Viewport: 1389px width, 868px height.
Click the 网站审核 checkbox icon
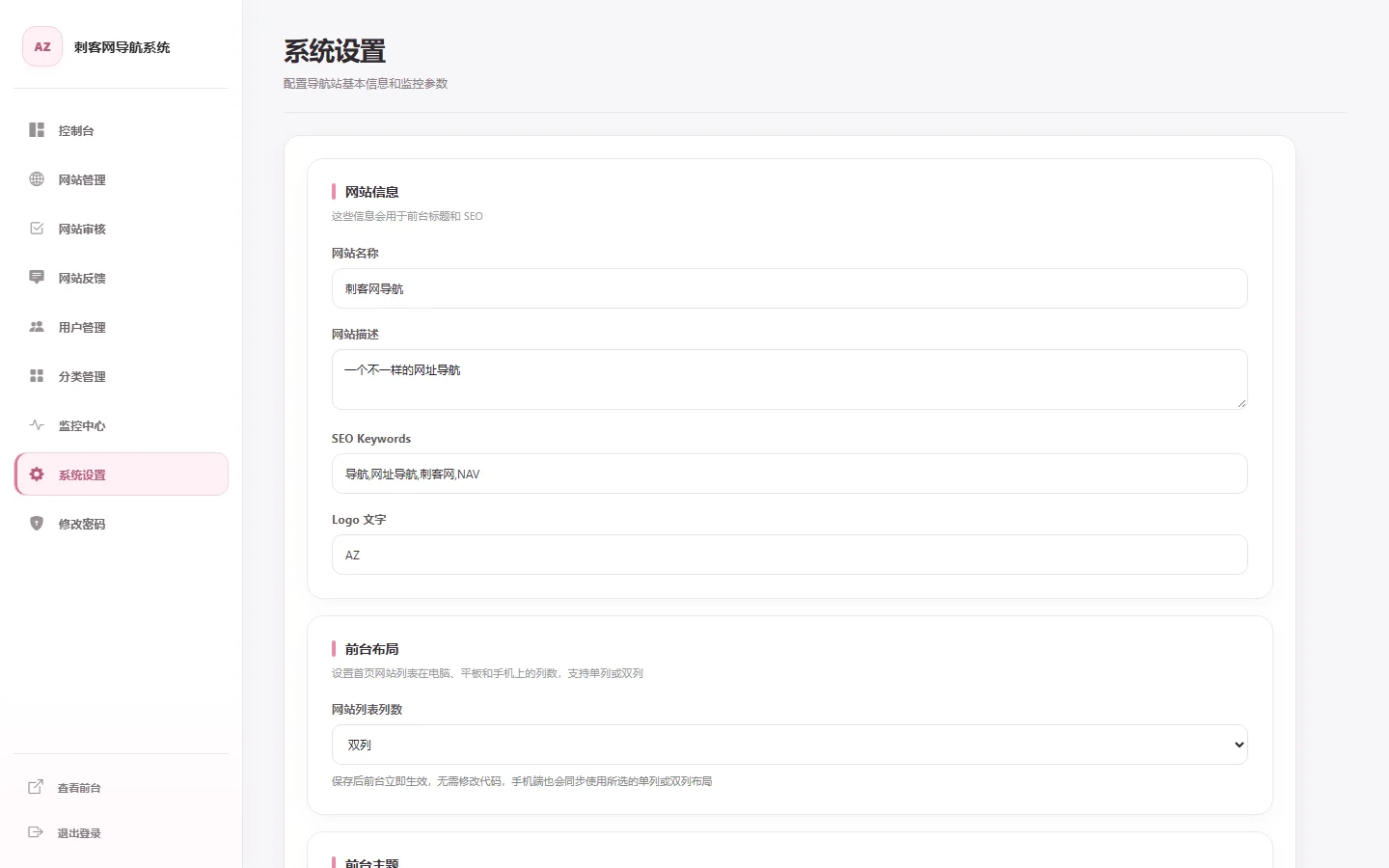tap(37, 229)
